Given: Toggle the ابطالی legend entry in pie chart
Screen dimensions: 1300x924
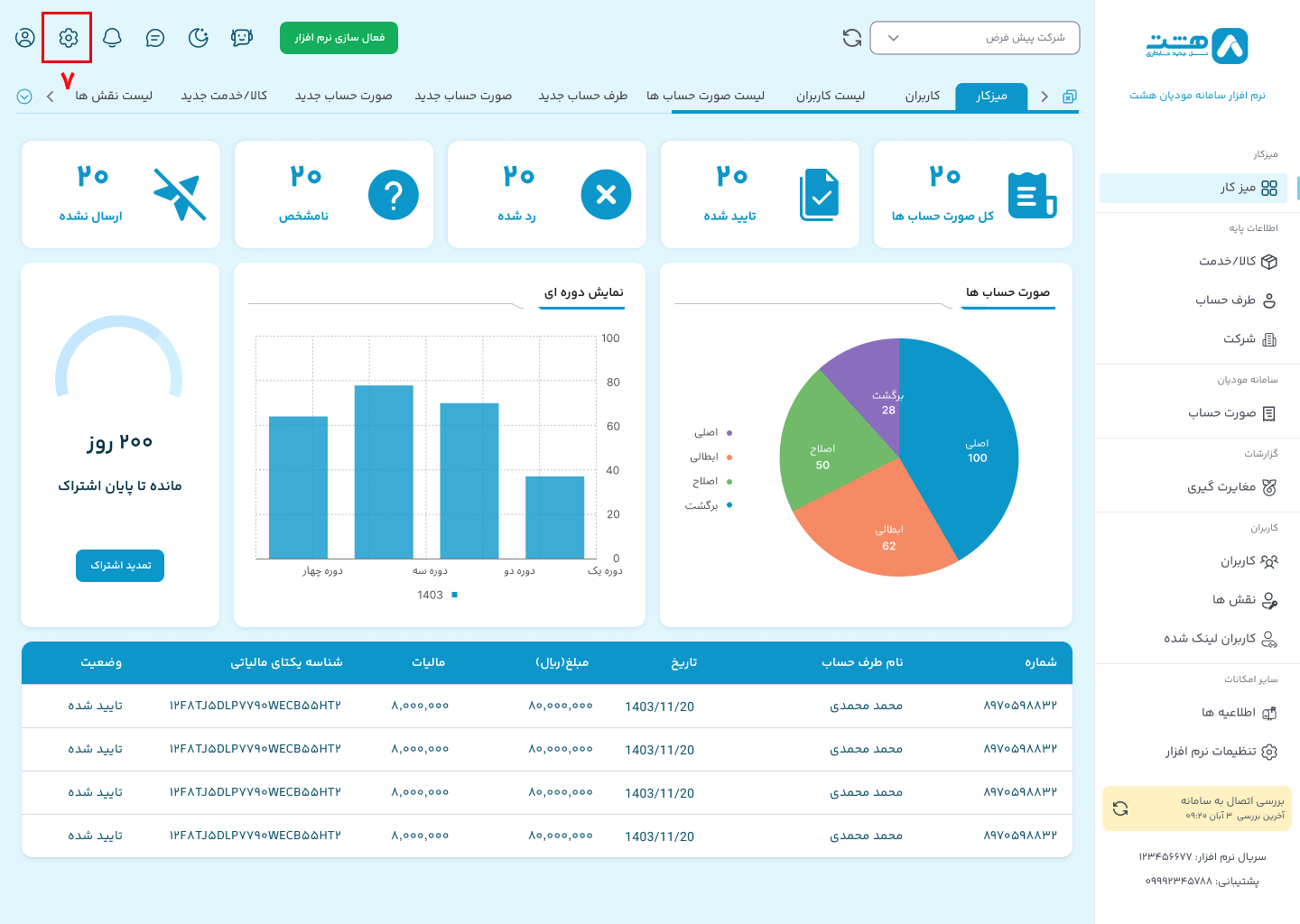Looking at the screenshot, I should [710, 457].
